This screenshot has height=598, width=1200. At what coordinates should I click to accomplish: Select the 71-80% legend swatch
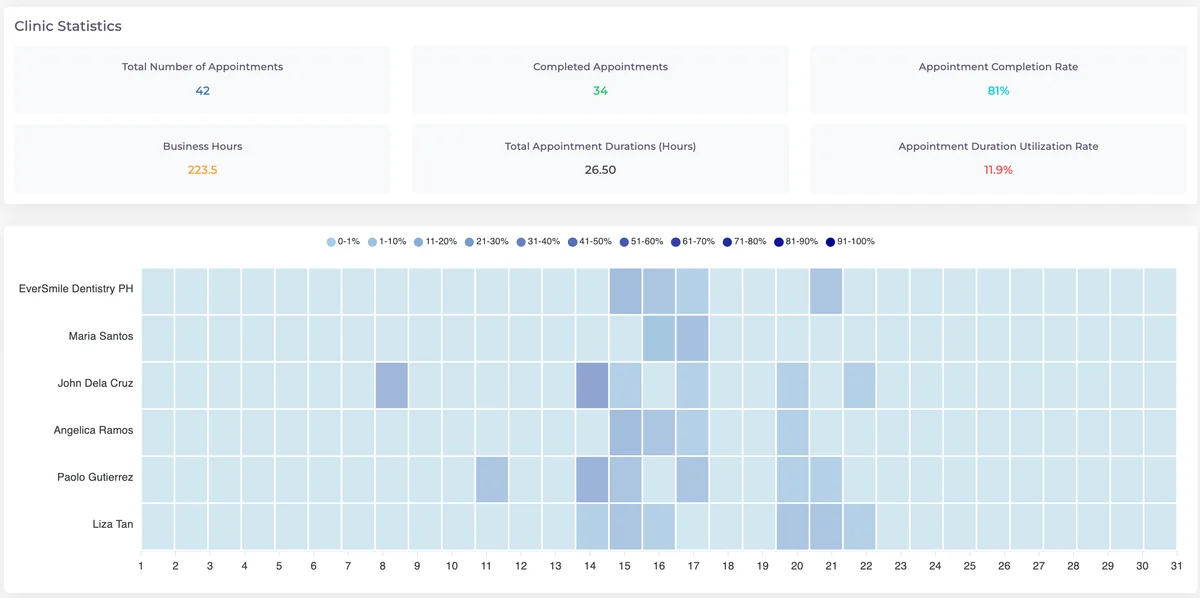click(x=727, y=241)
